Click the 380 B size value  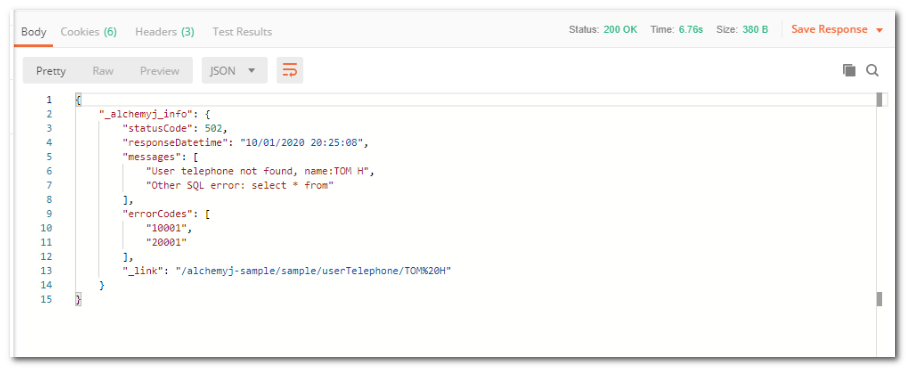pos(755,29)
